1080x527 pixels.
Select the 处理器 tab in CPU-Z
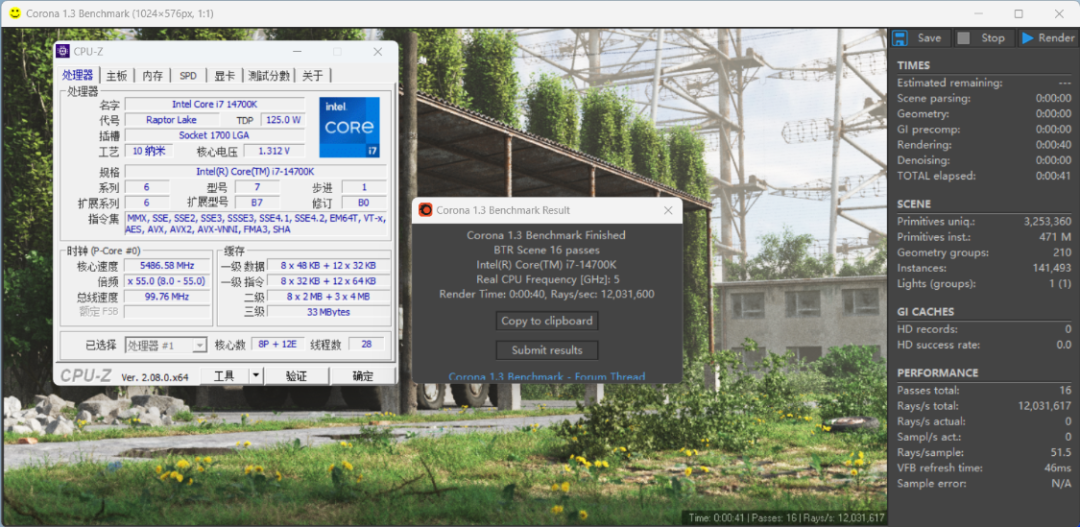[77, 75]
